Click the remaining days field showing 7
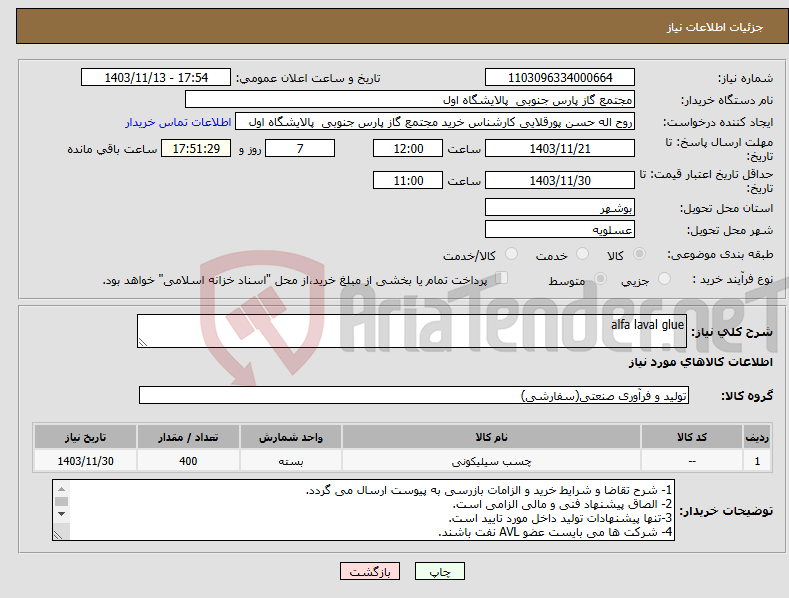The width and height of the screenshot is (789, 598). click(300, 148)
